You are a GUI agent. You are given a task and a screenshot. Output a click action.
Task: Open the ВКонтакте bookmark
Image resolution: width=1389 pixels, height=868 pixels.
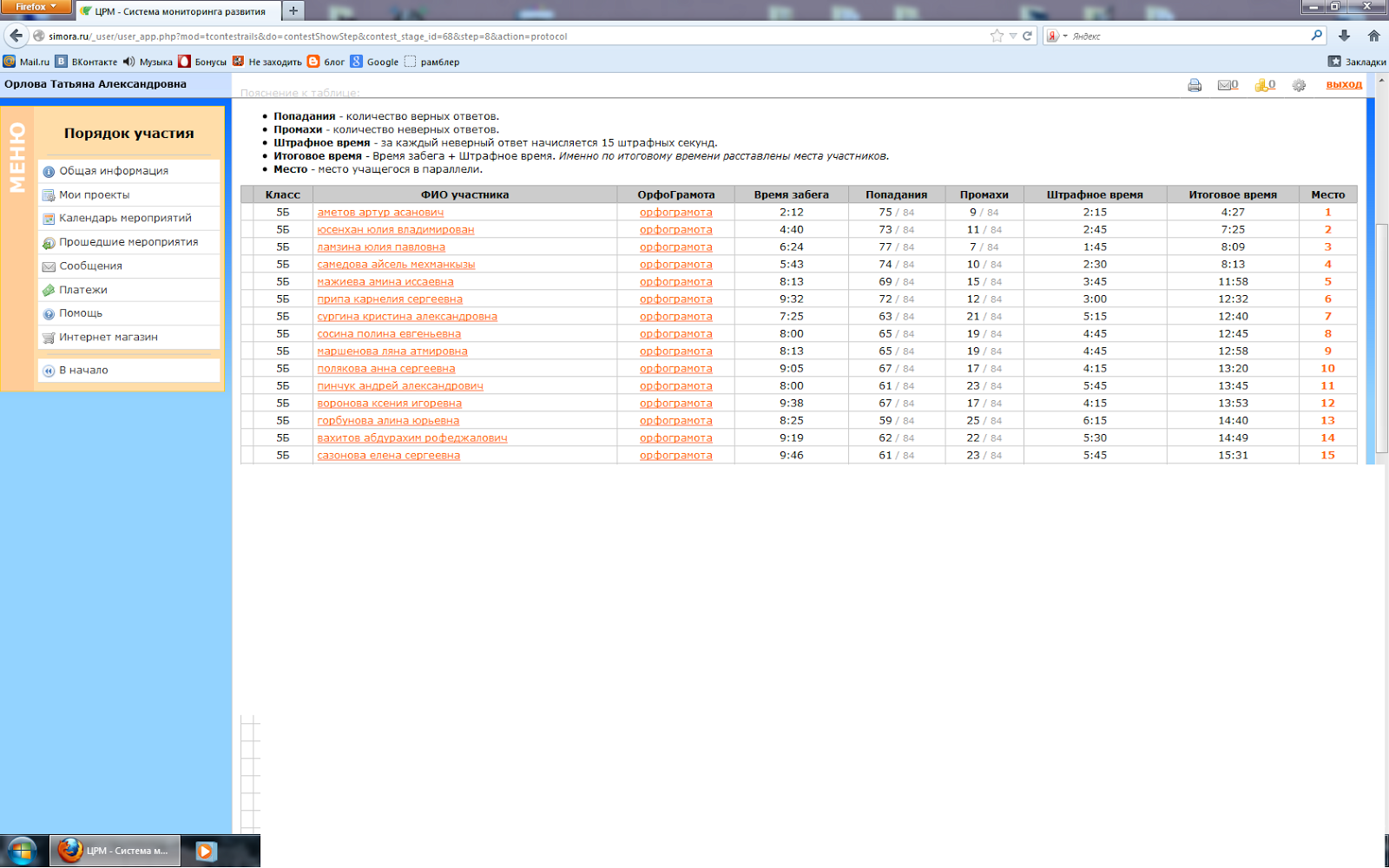point(86,62)
